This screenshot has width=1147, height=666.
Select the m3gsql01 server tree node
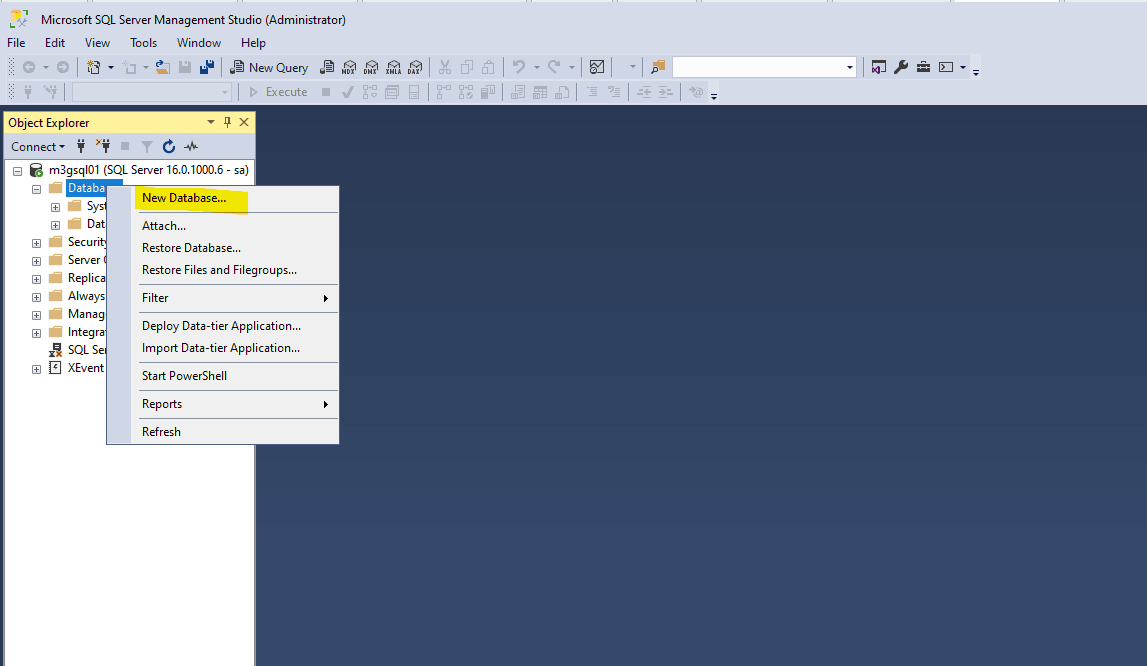(x=148, y=170)
